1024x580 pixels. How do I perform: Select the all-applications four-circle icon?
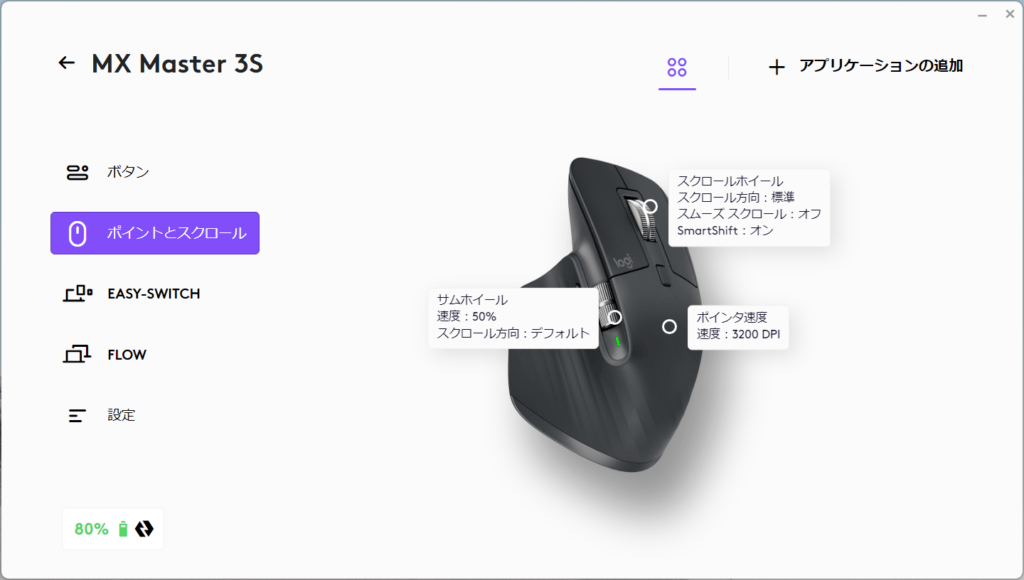[x=677, y=67]
